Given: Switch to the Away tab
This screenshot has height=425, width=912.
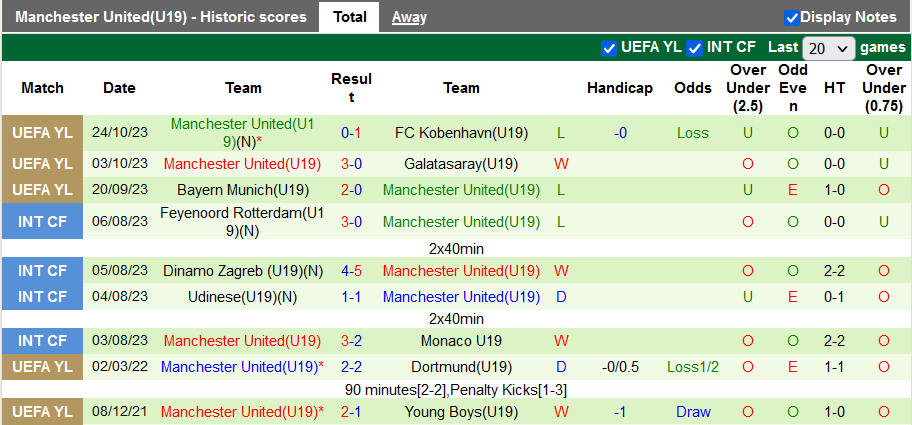Looking at the screenshot, I should pos(409,17).
